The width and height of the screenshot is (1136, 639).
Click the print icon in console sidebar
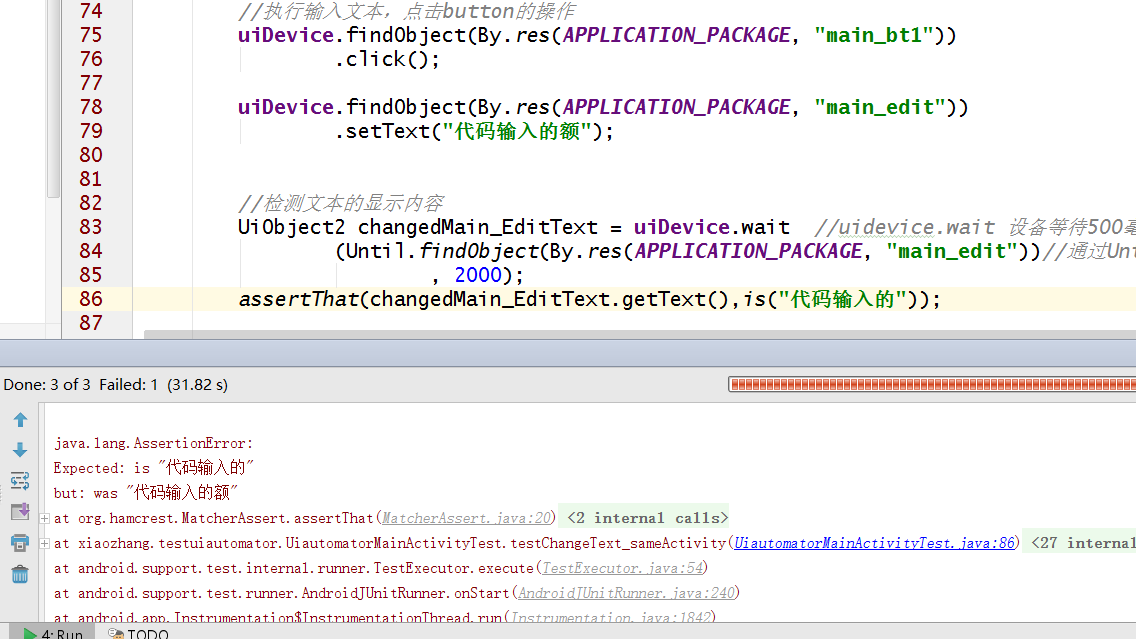click(20, 543)
